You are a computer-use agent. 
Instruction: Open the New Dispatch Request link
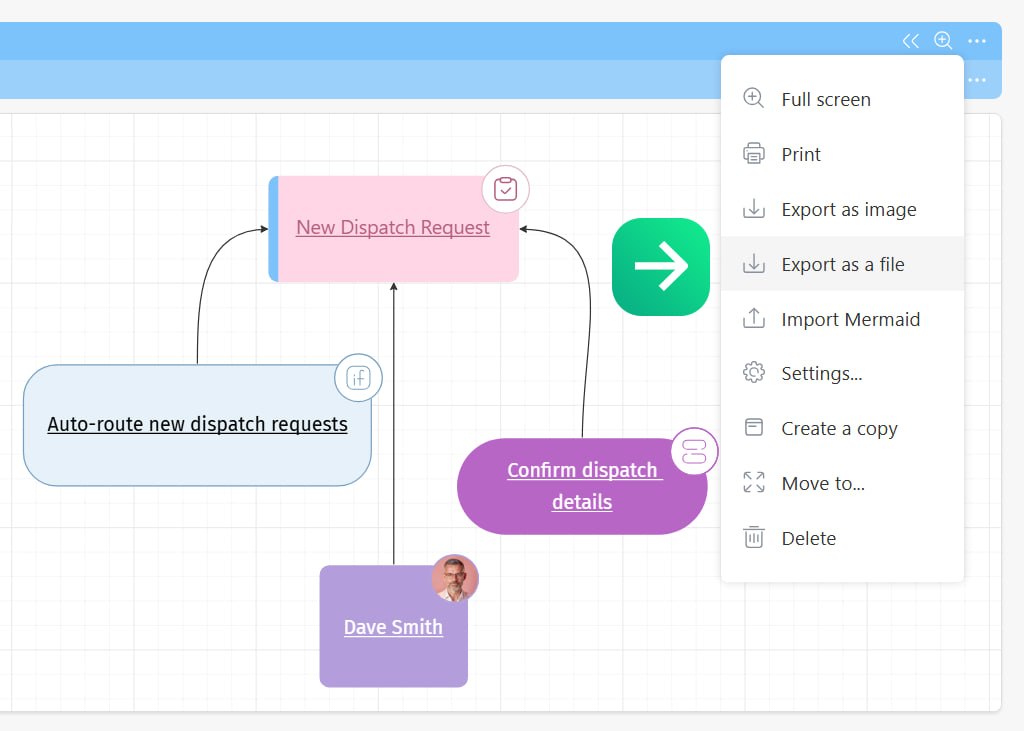[x=392, y=227]
